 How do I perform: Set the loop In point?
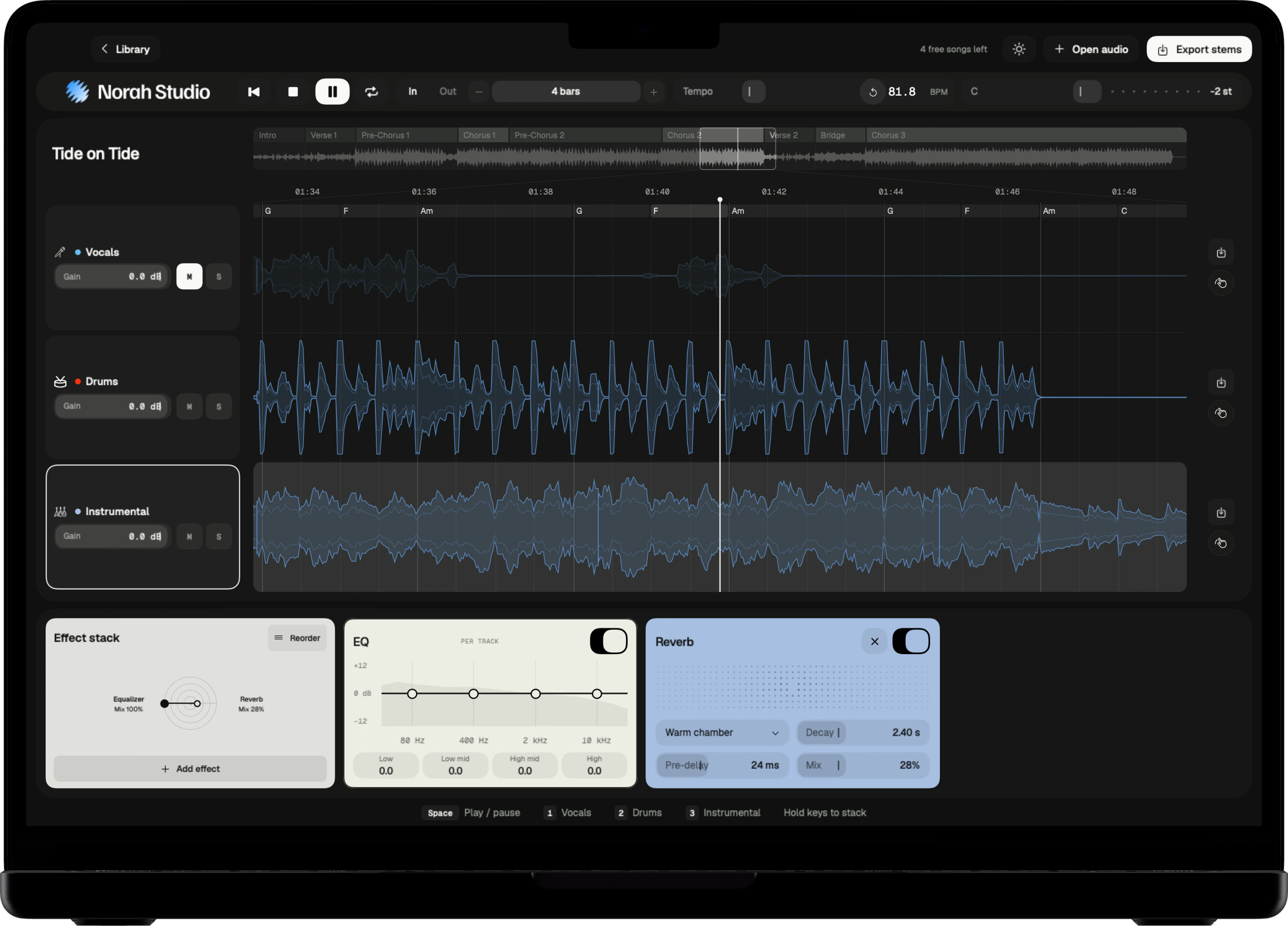click(x=412, y=92)
